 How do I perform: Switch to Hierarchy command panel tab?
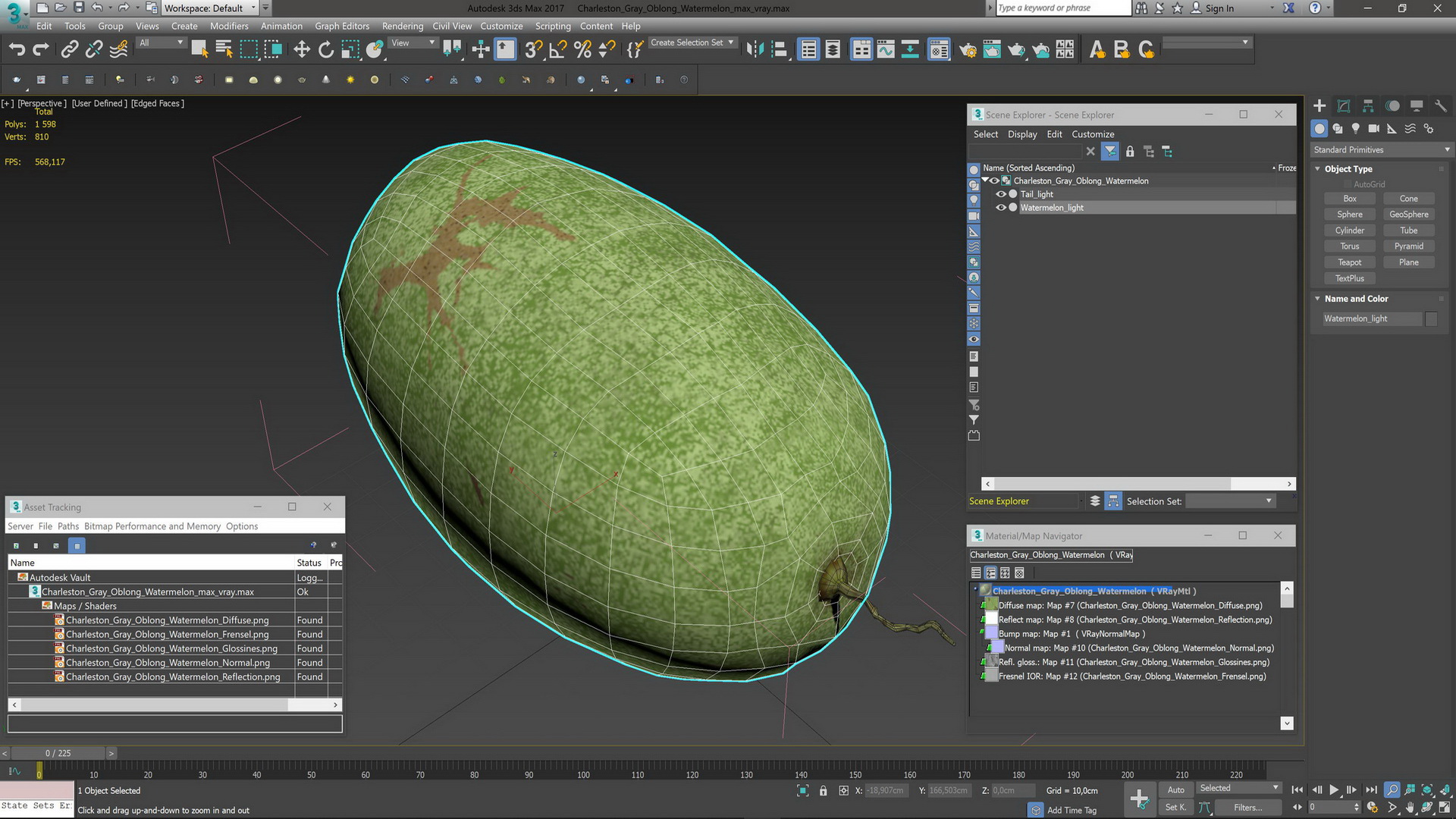[x=1368, y=106]
